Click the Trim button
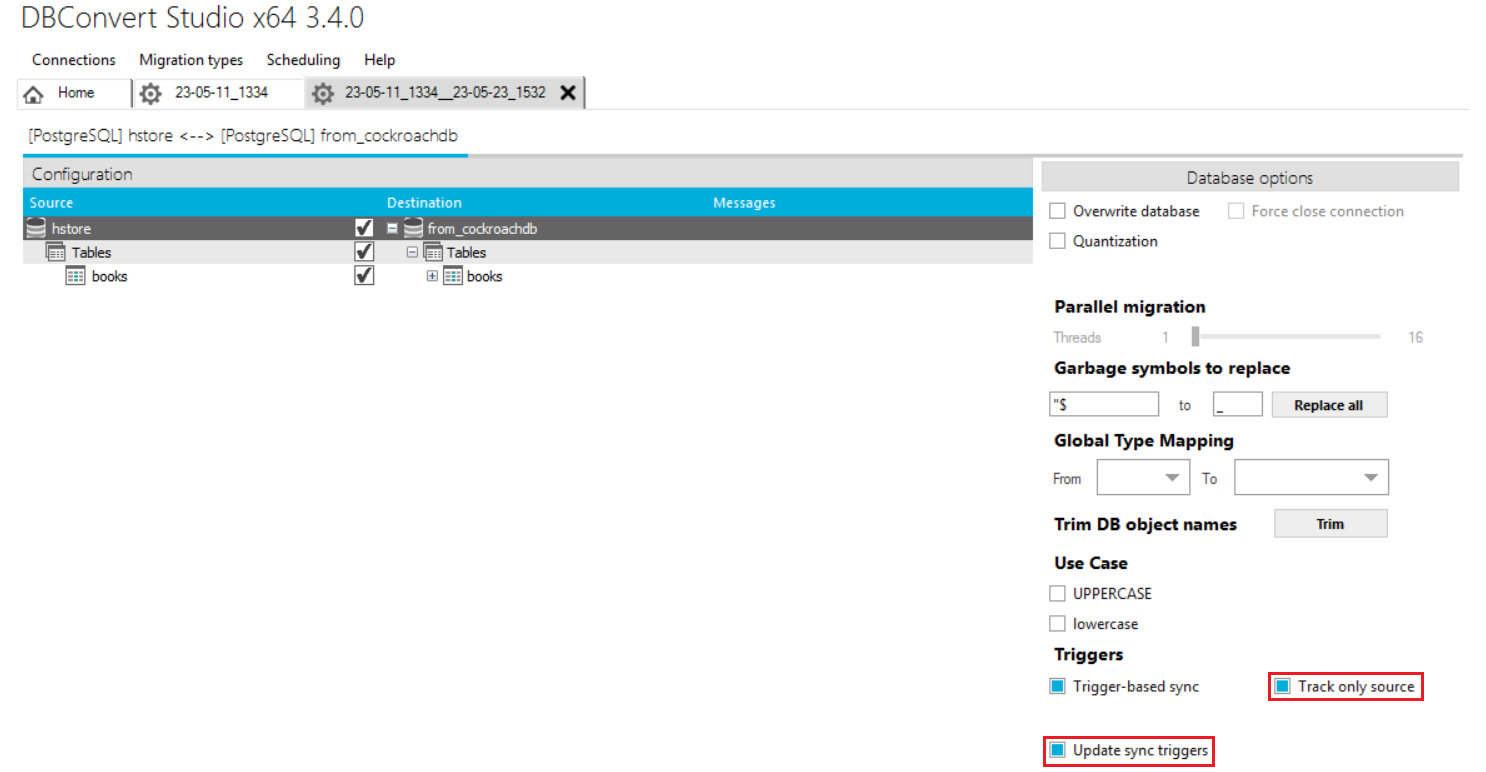The image size is (1486, 772). click(x=1330, y=524)
